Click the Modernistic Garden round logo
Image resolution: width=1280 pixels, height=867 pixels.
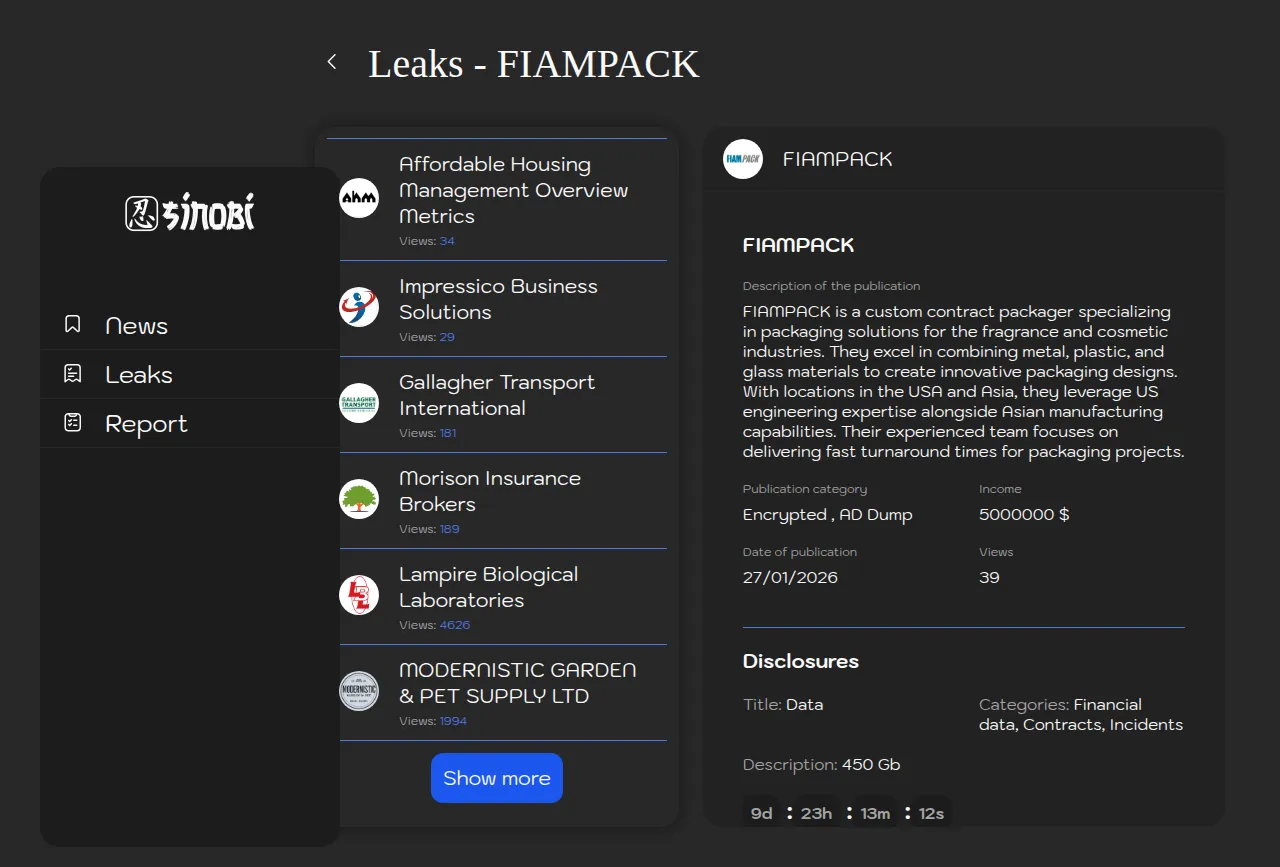point(359,691)
